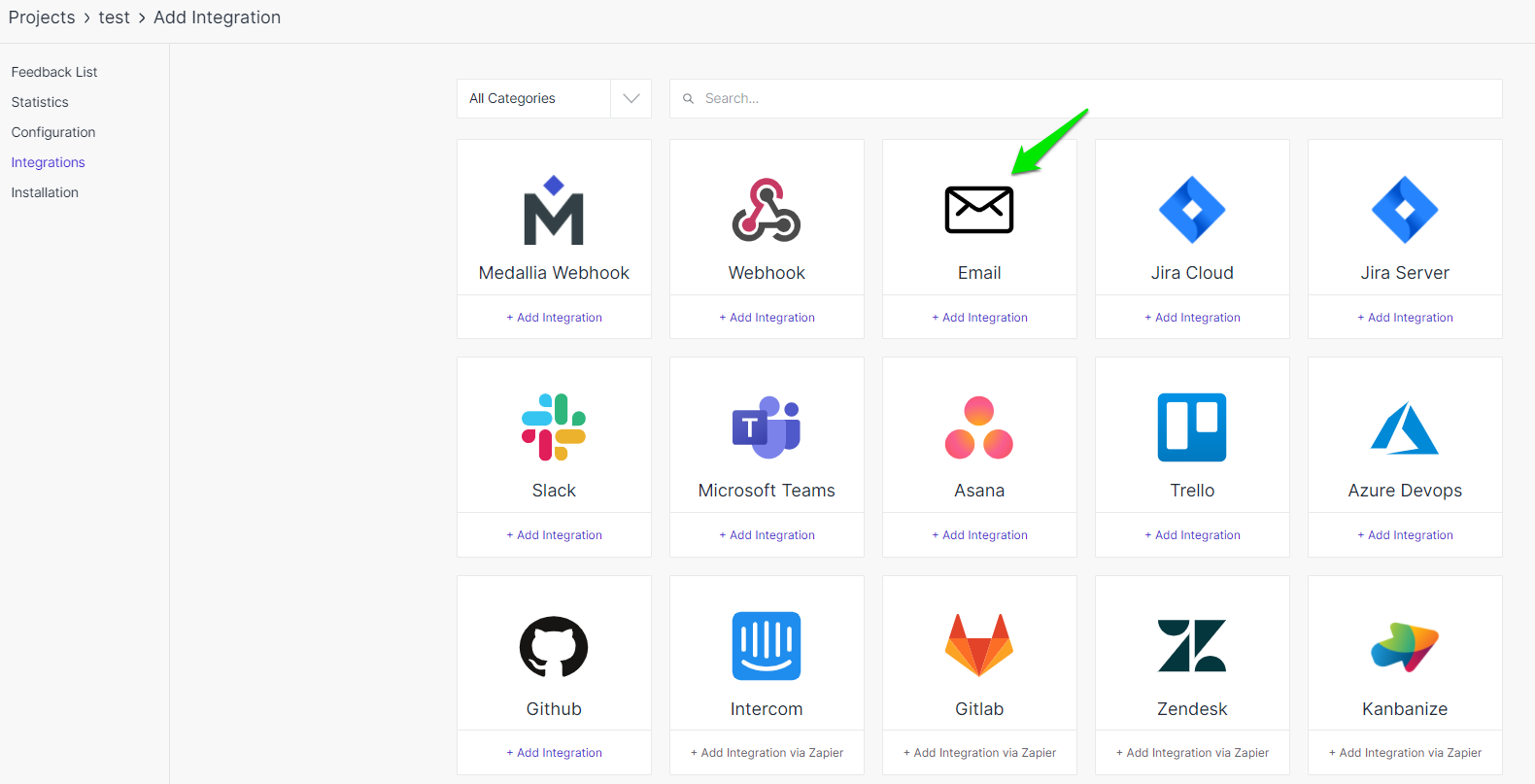1535x784 pixels.
Task: Click the 'Email' card title text
Action: [979, 273]
